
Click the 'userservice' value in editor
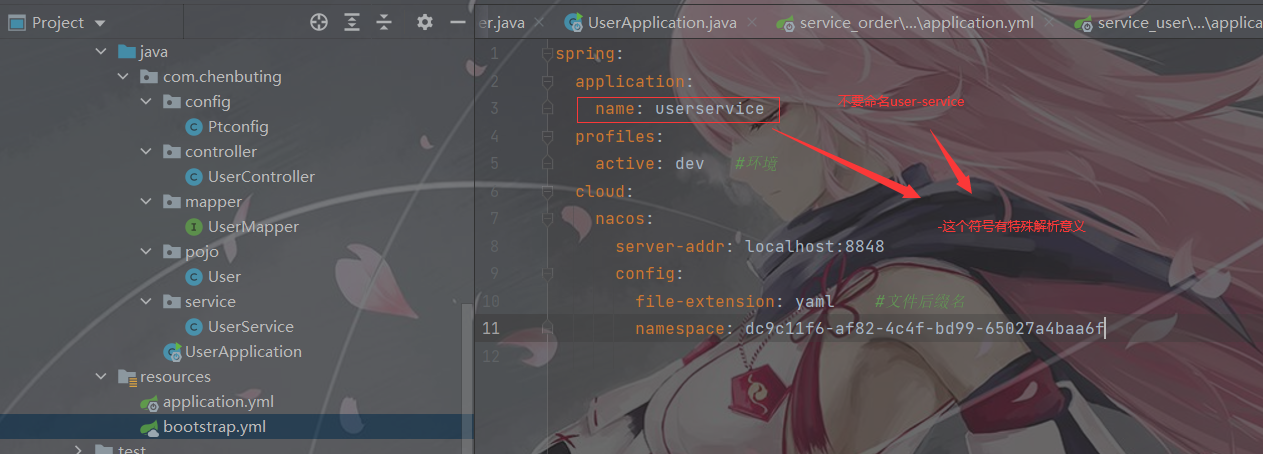[709, 109]
